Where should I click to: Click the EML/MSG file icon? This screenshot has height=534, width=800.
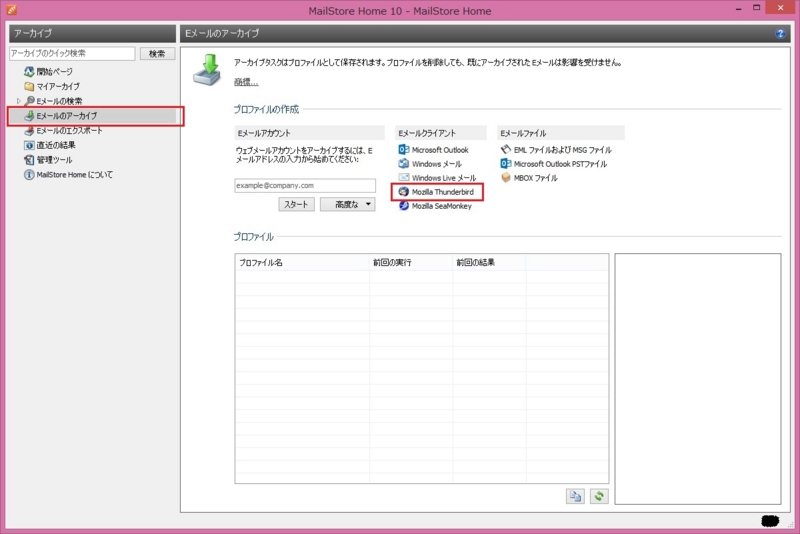pos(506,149)
